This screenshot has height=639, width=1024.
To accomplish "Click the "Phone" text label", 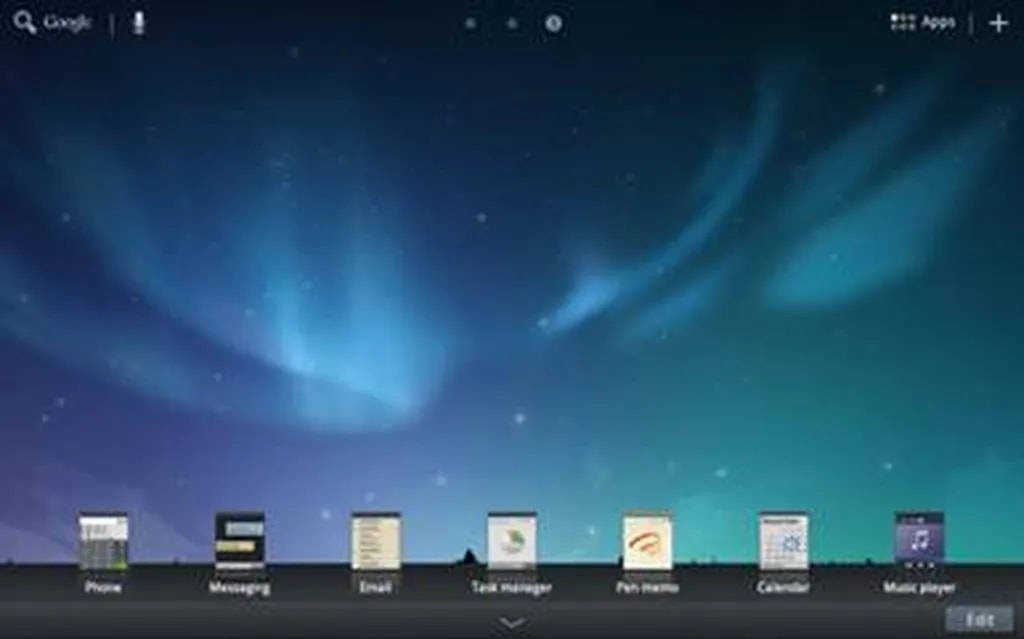I will click(104, 588).
